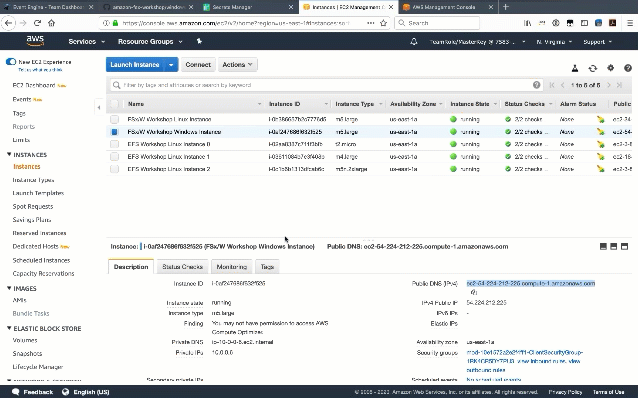This screenshot has height=398, width=638.
Task: Click the browser back arrow
Action: point(9,23)
